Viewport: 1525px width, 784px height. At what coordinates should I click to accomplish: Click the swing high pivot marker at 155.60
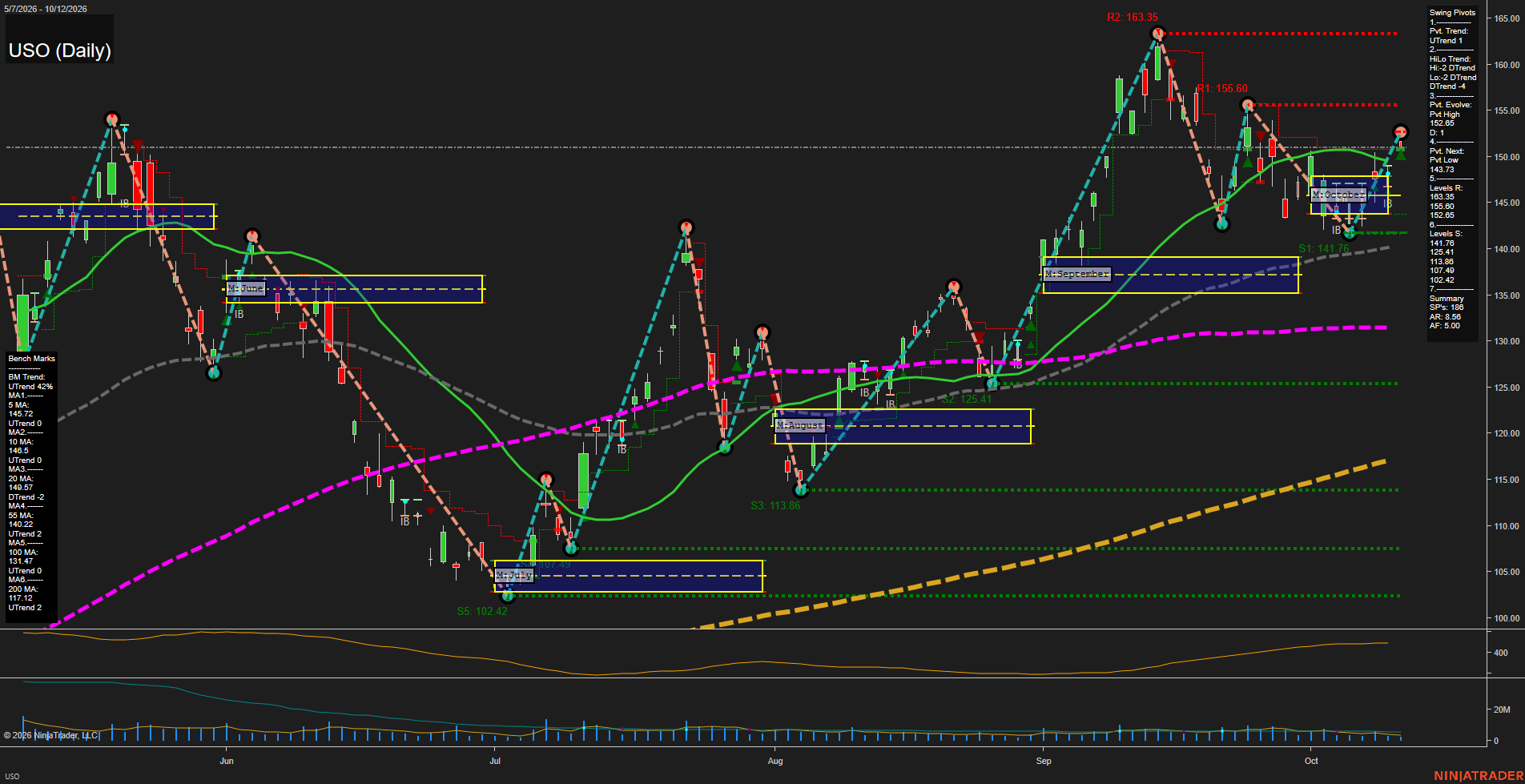coord(1247,105)
